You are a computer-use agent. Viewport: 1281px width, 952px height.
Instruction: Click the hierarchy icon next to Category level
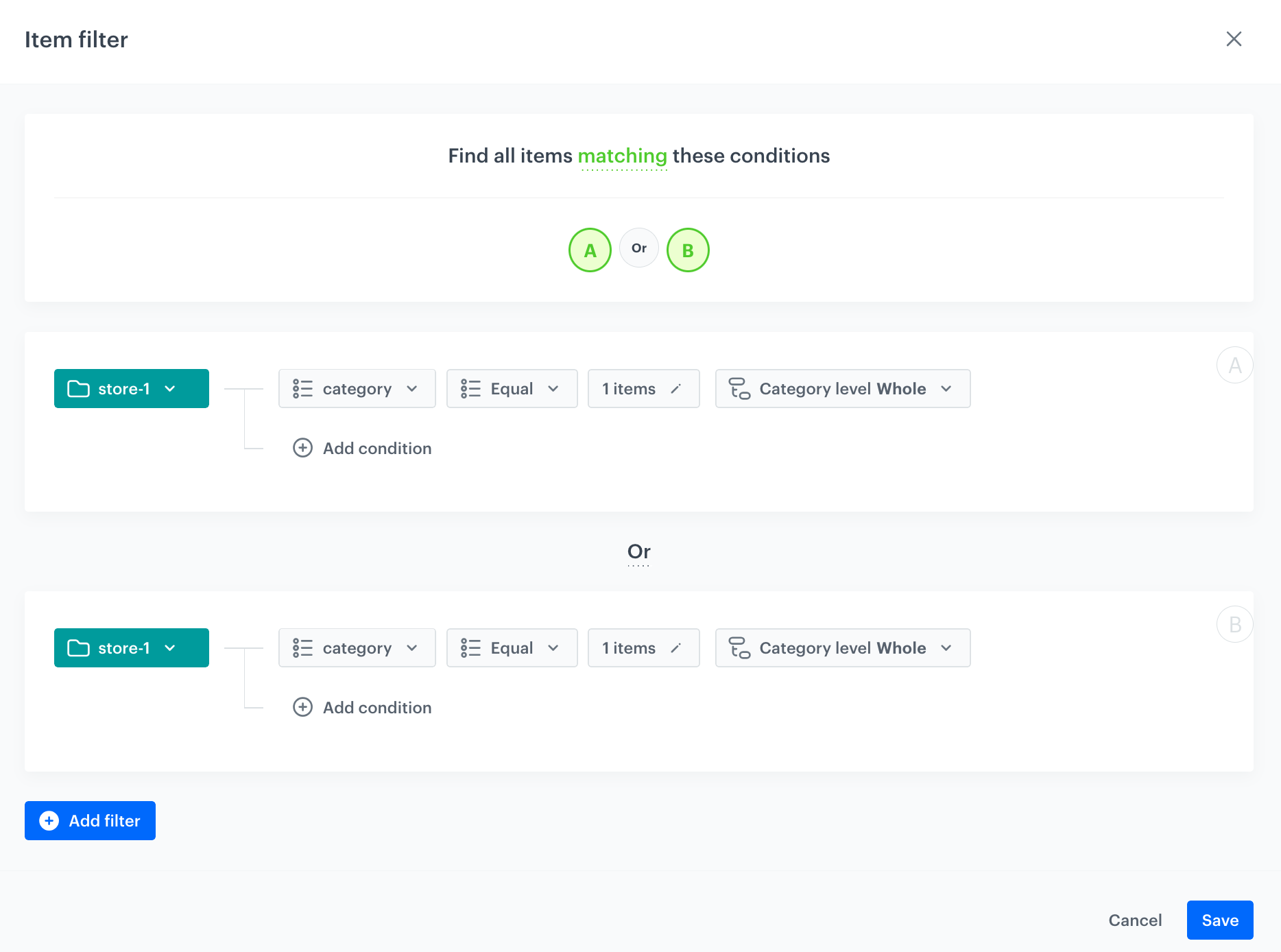[739, 388]
